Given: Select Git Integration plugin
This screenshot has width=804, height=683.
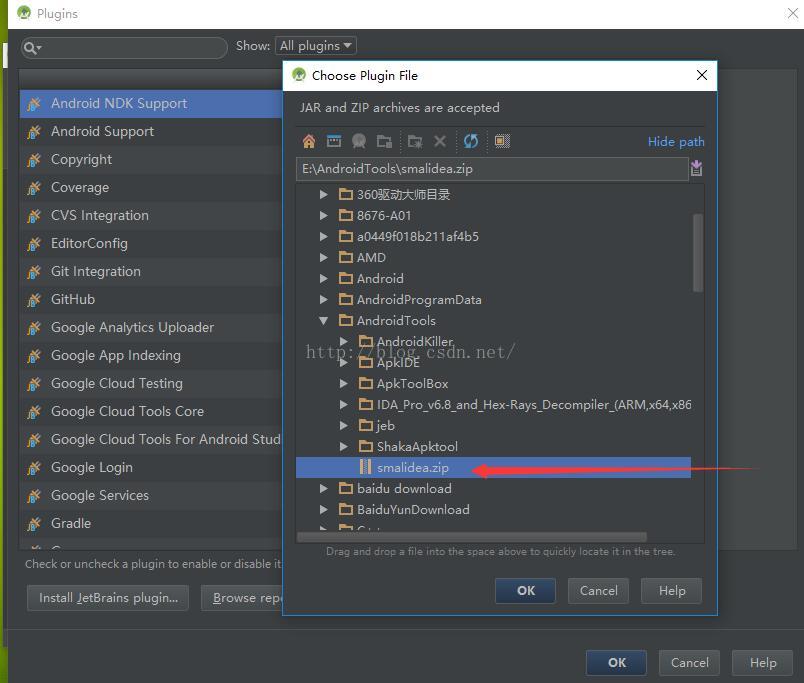Looking at the screenshot, I should point(151,271).
